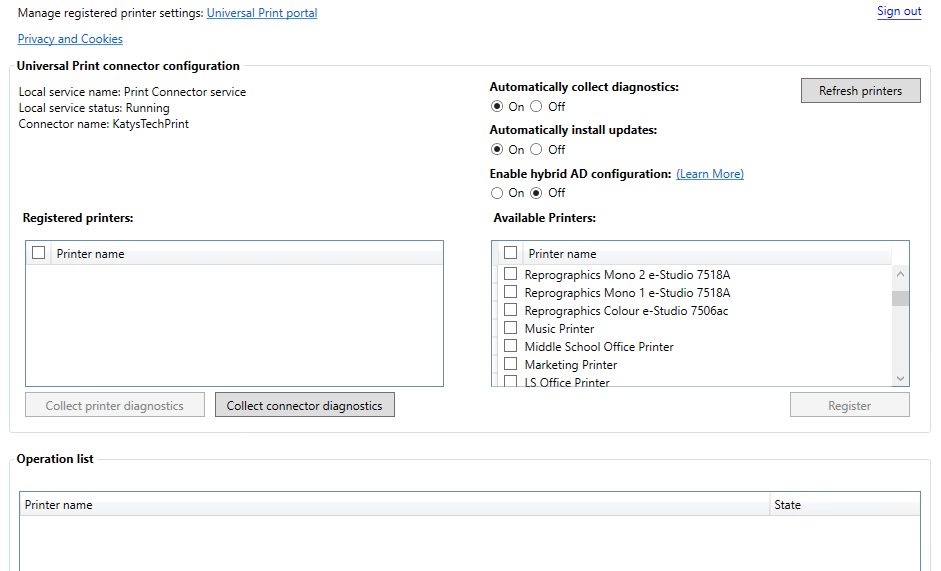Click the State column header in Operation list
Viewport: 941px width, 571px height.
(788, 505)
